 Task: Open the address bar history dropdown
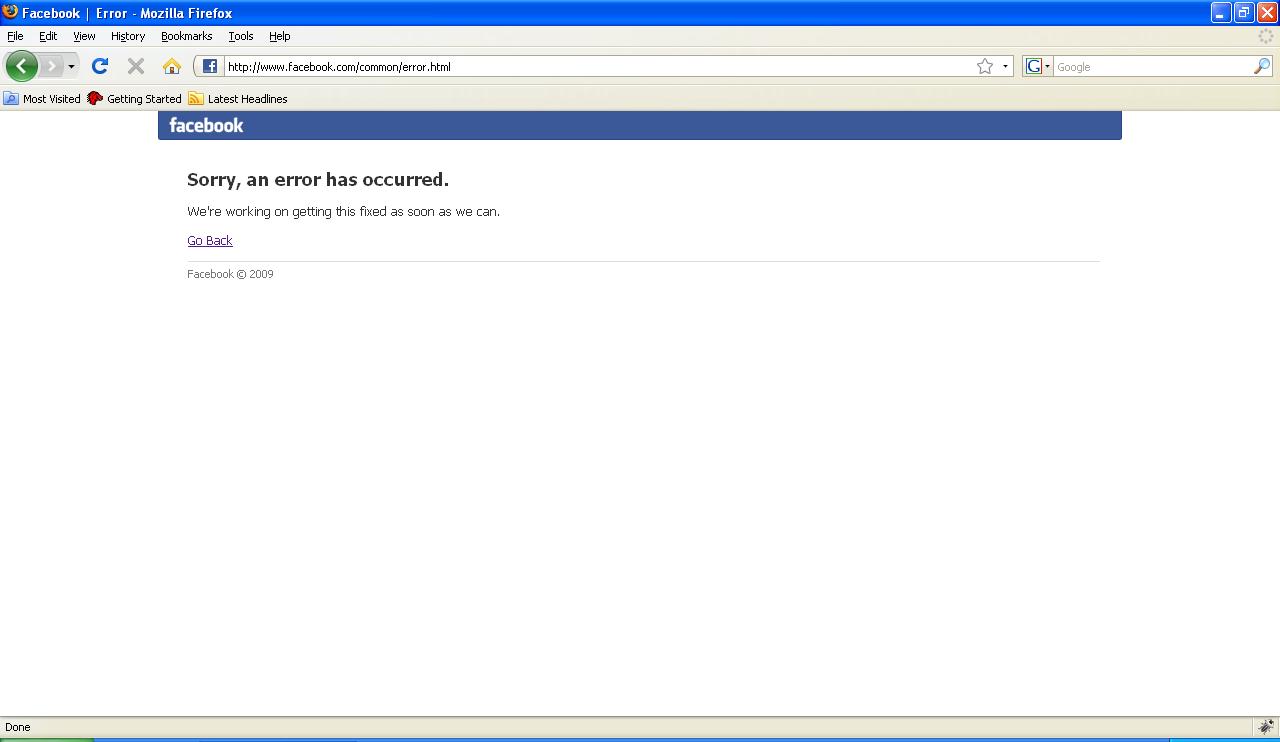click(1005, 67)
